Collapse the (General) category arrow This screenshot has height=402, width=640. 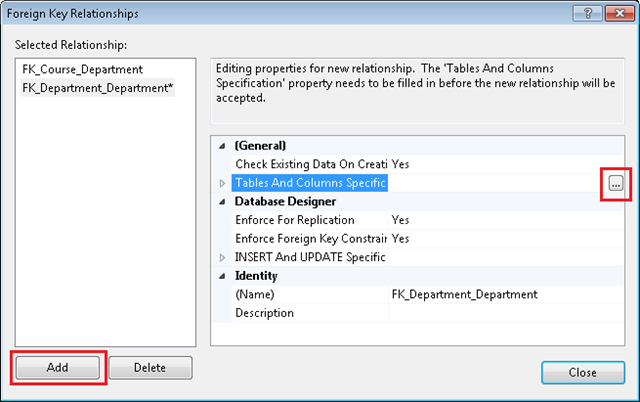pos(222,145)
